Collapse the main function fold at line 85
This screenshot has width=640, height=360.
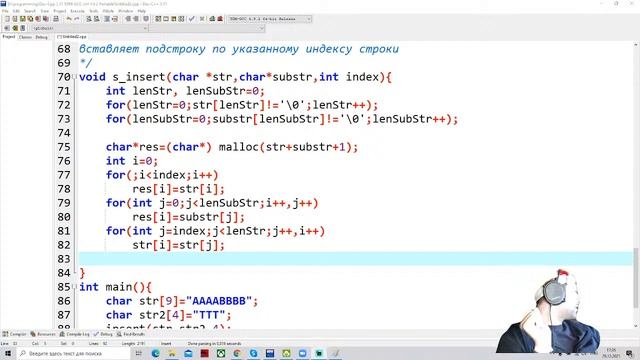pos(74,287)
